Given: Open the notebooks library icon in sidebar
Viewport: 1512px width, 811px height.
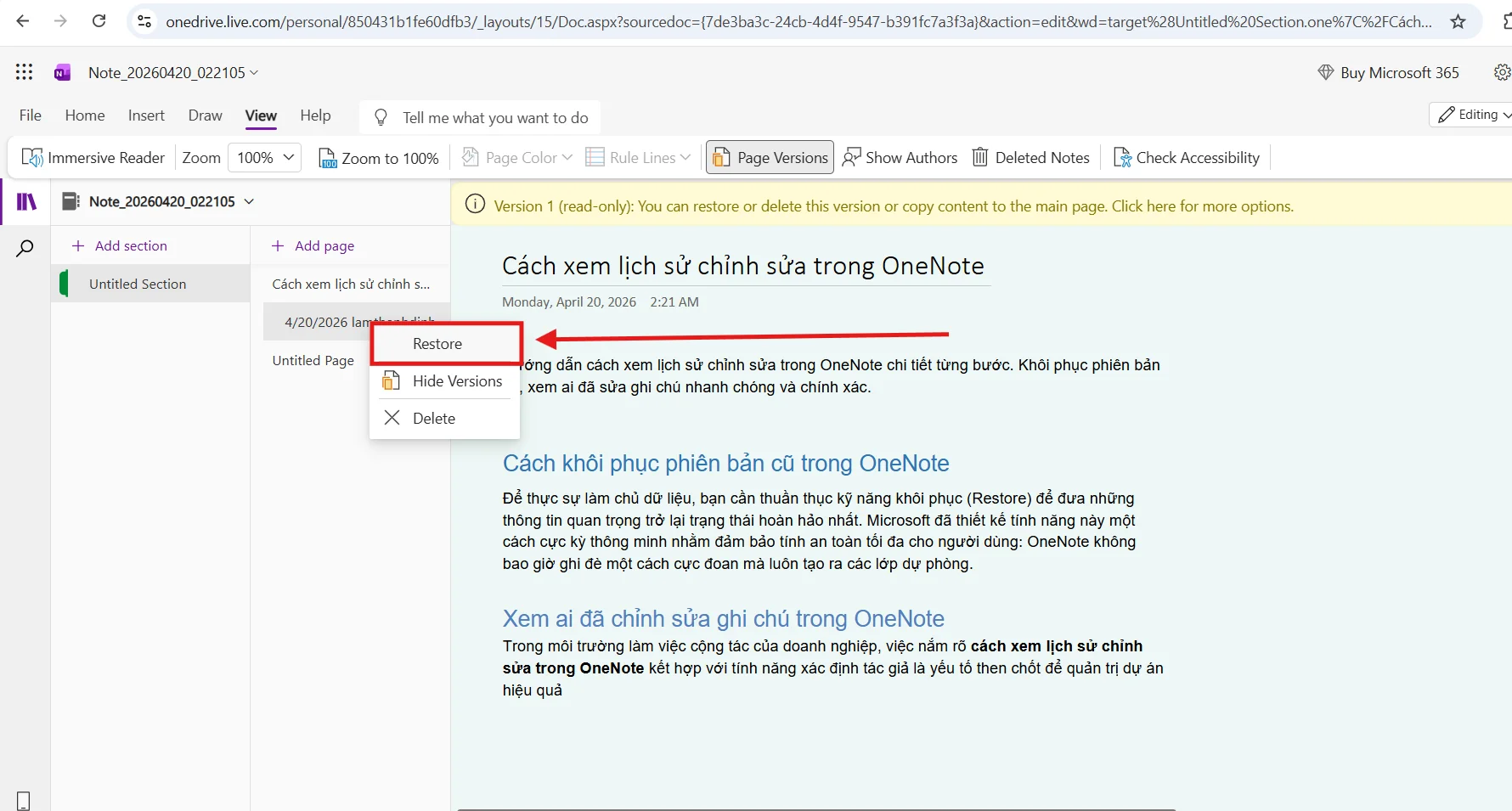Looking at the screenshot, I should (26, 201).
